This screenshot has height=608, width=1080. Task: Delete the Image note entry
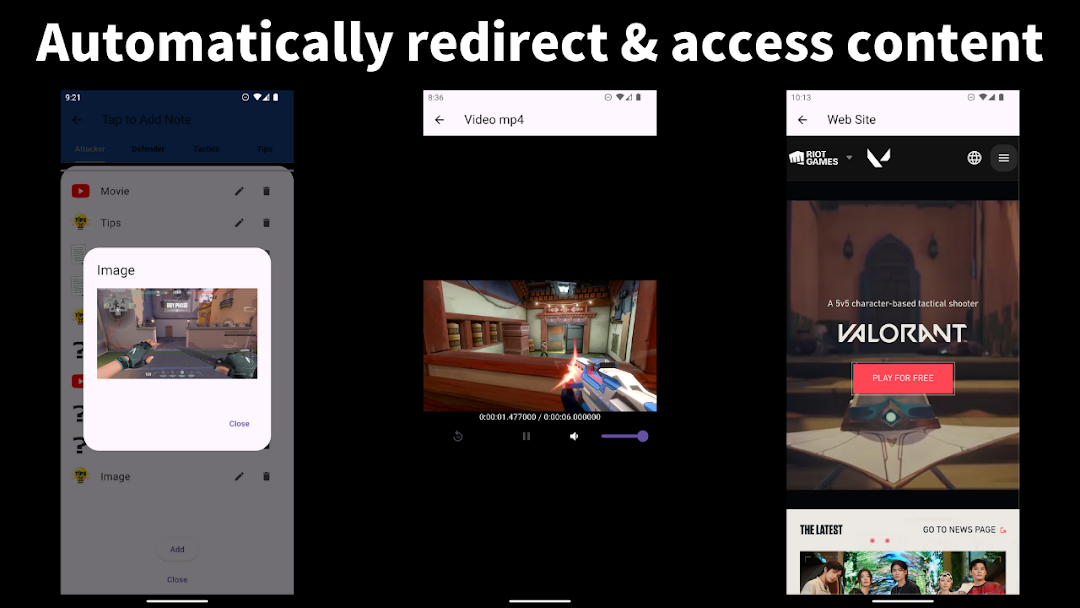(x=267, y=476)
